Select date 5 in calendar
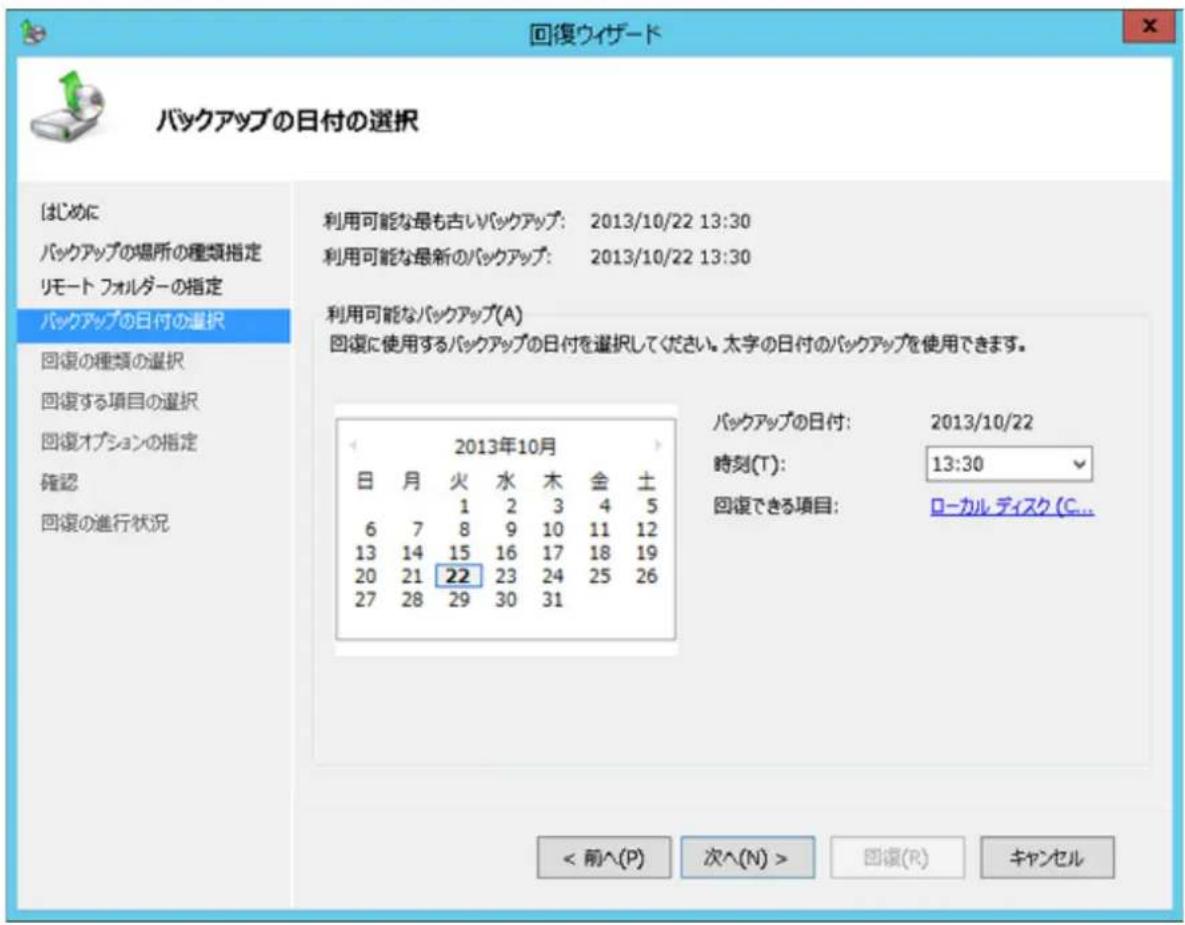 click(651, 506)
